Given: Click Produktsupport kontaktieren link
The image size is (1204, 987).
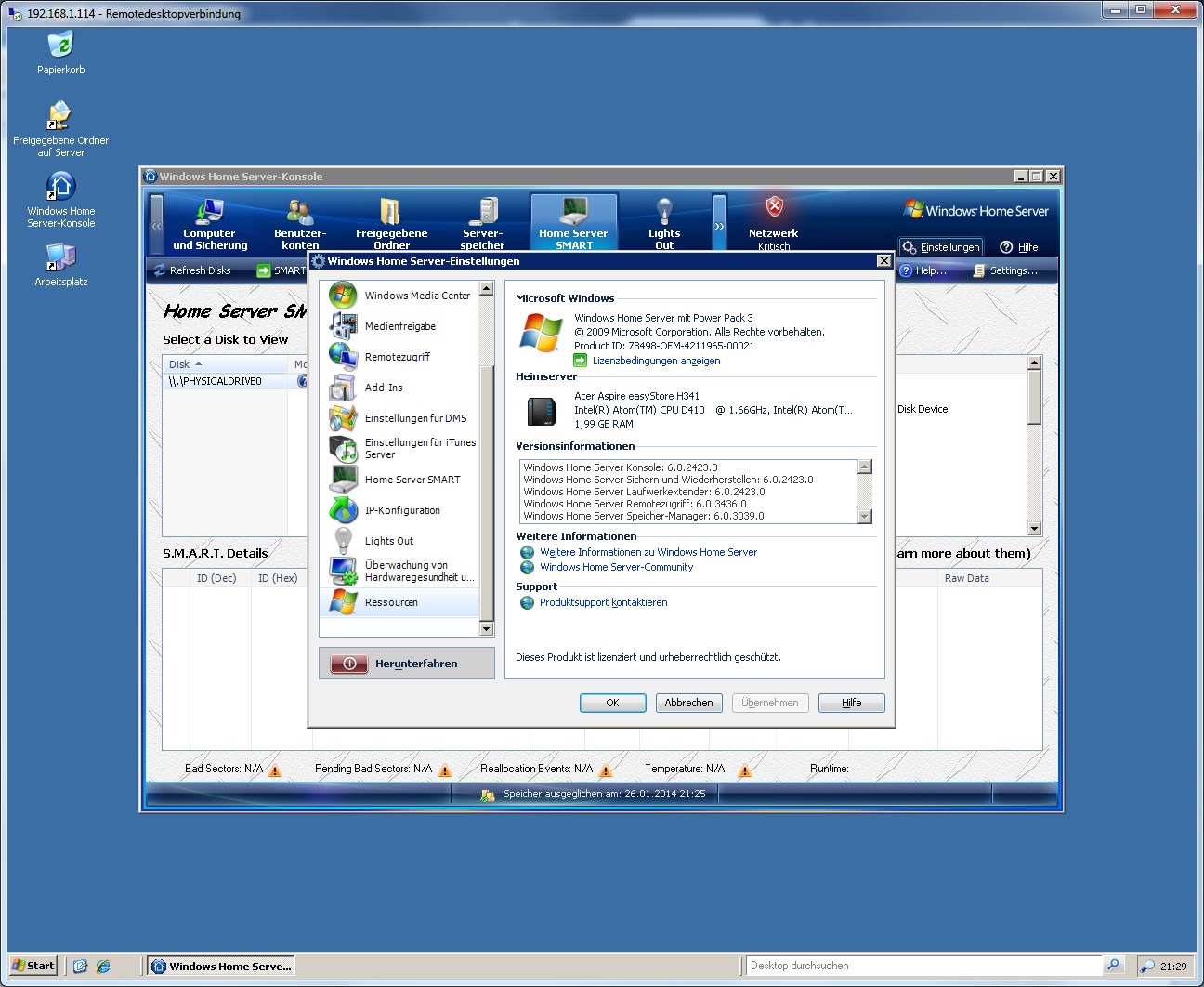Looking at the screenshot, I should [x=604, y=602].
